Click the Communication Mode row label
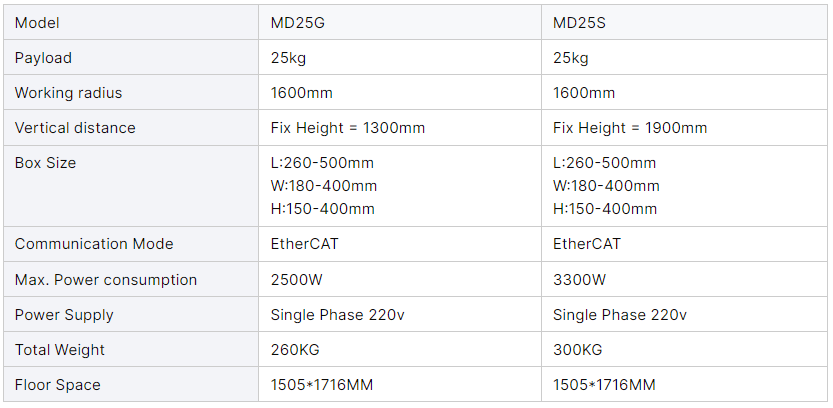 click(94, 244)
